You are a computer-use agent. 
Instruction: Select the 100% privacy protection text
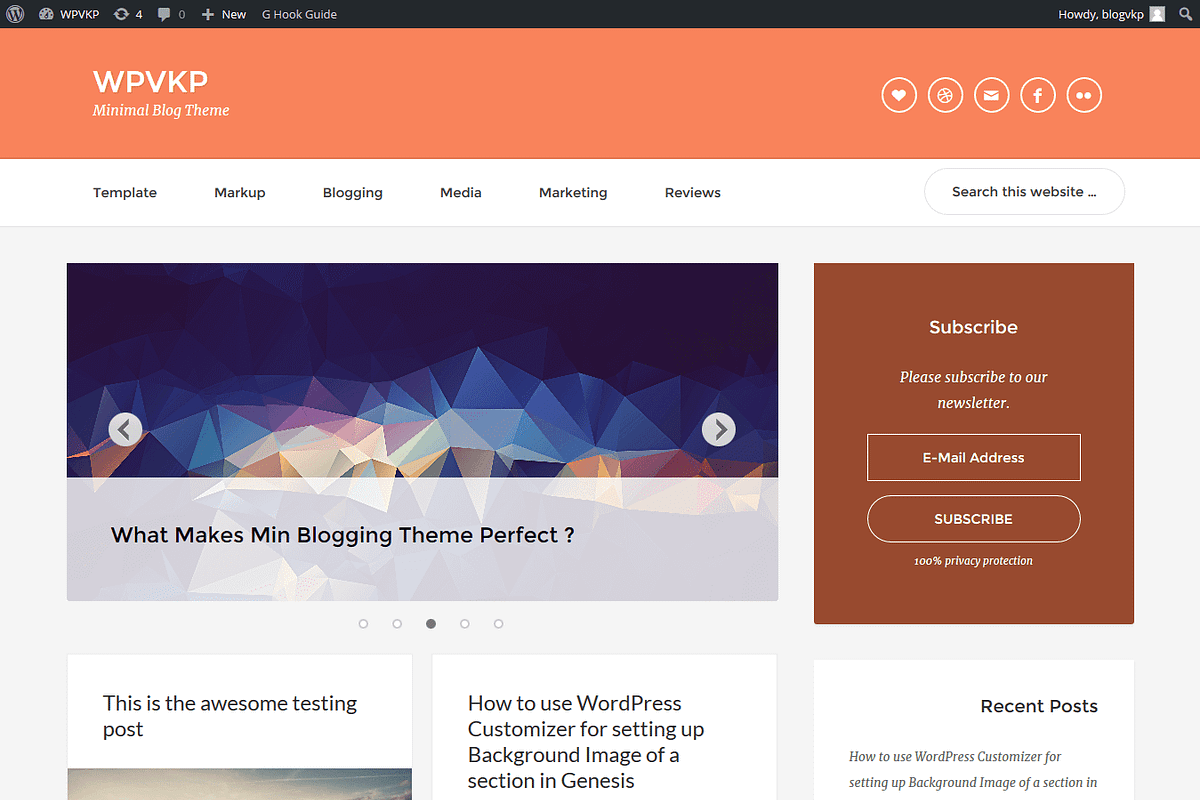tap(974, 561)
